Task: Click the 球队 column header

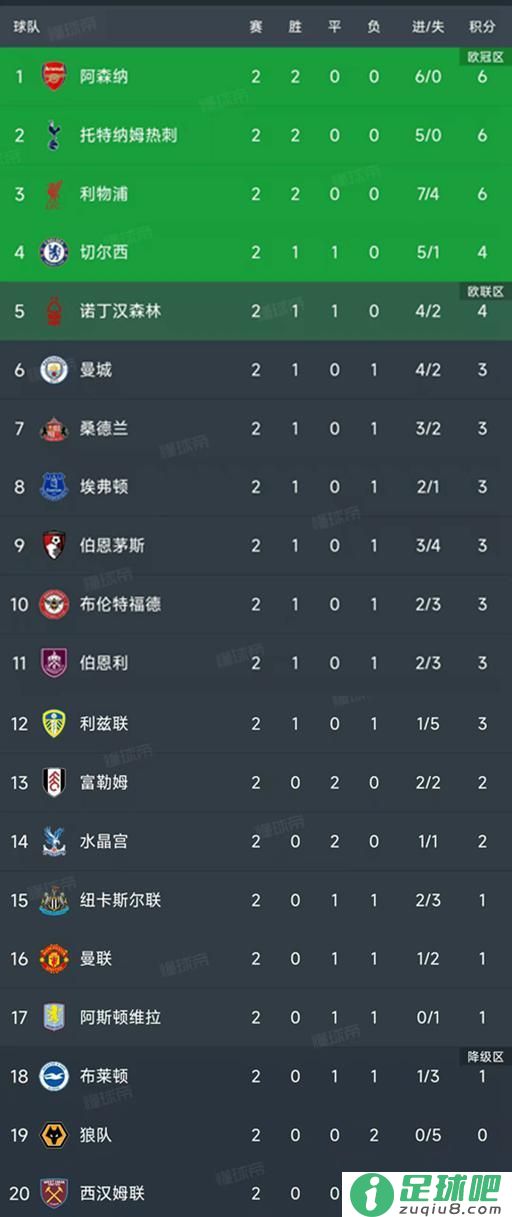Action: pyautogui.click(x=27, y=27)
